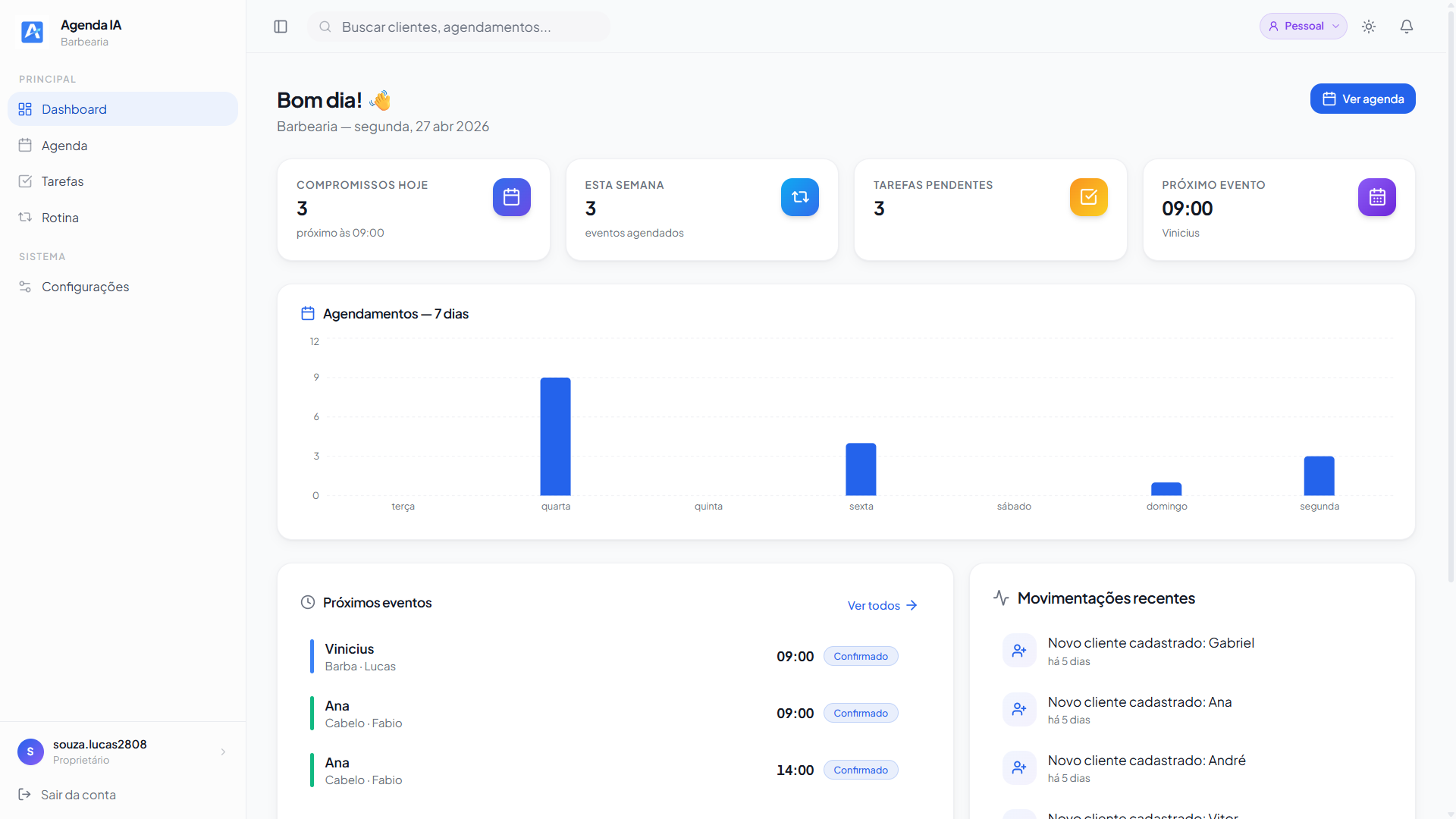Open the Dashboard menu item
The width and height of the screenshot is (1456, 819).
(x=123, y=109)
